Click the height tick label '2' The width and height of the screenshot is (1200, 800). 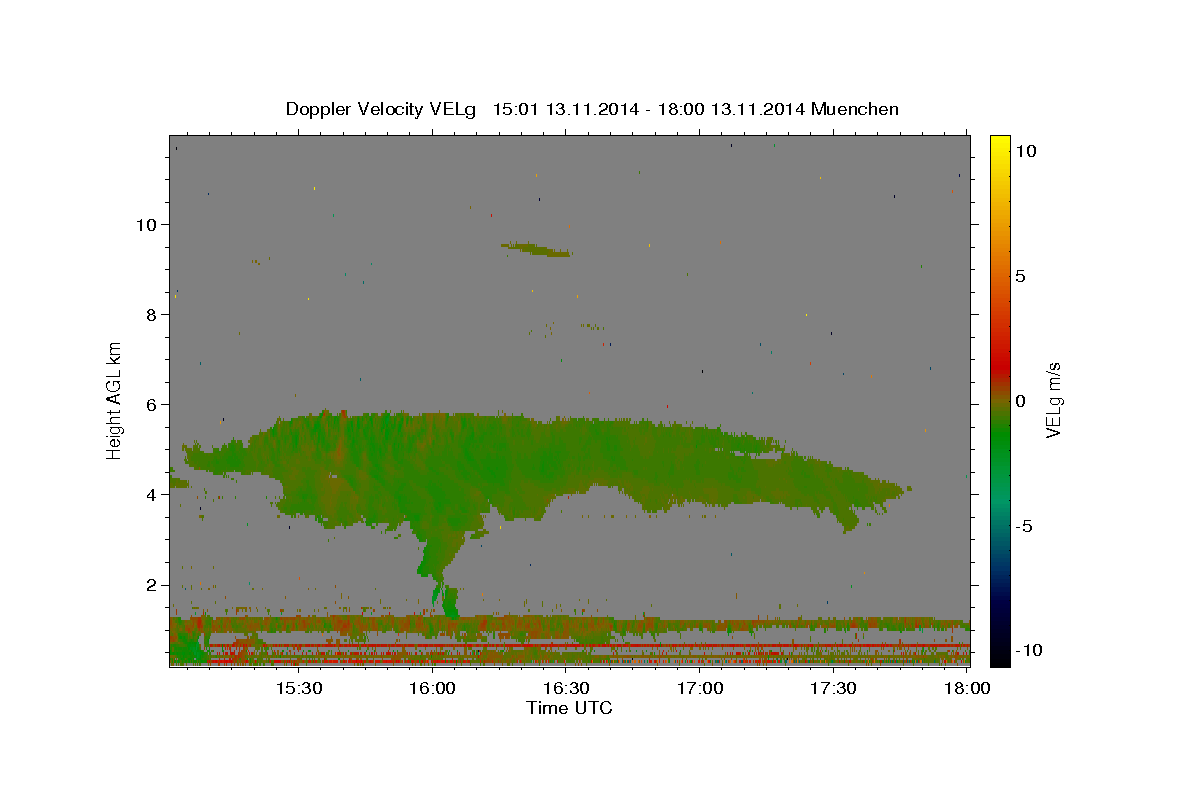153,585
